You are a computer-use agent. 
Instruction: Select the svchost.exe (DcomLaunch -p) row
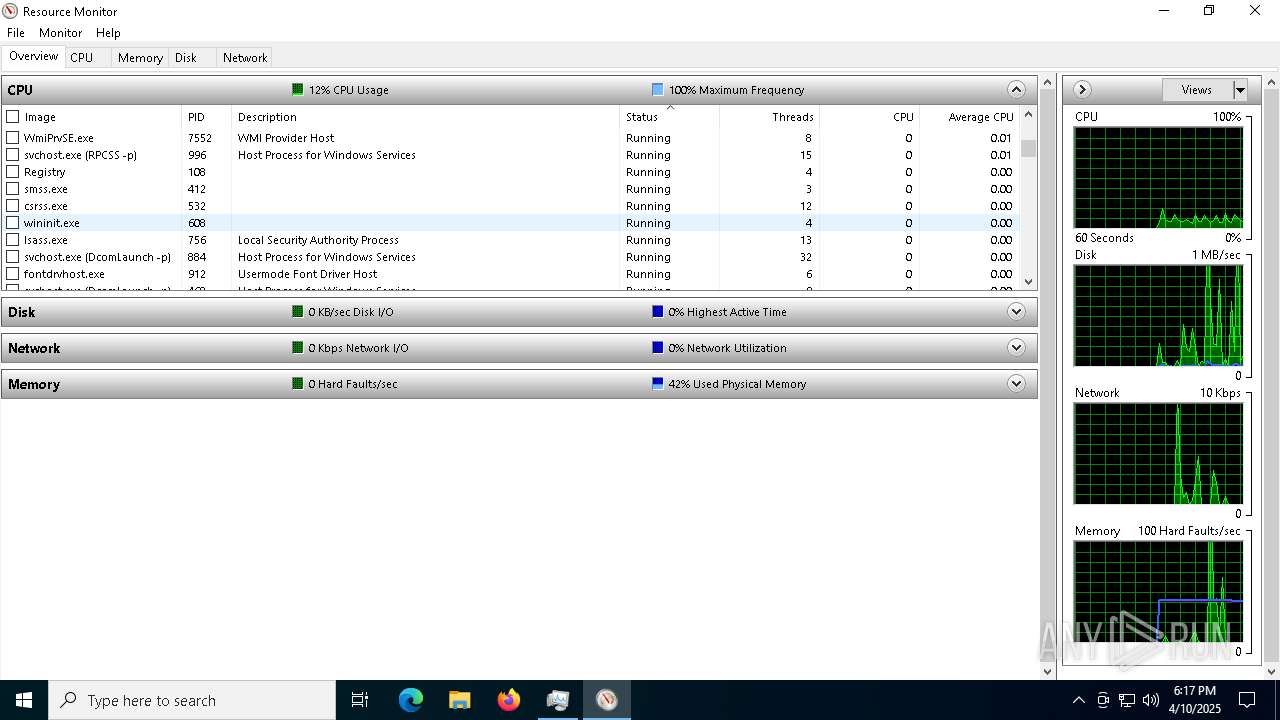click(x=510, y=257)
